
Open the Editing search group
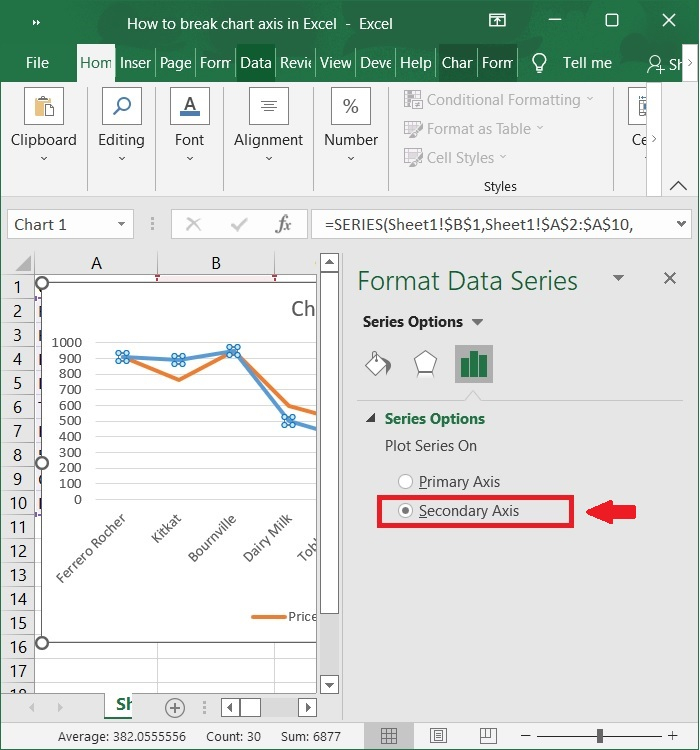pyautogui.click(x=122, y=106)
